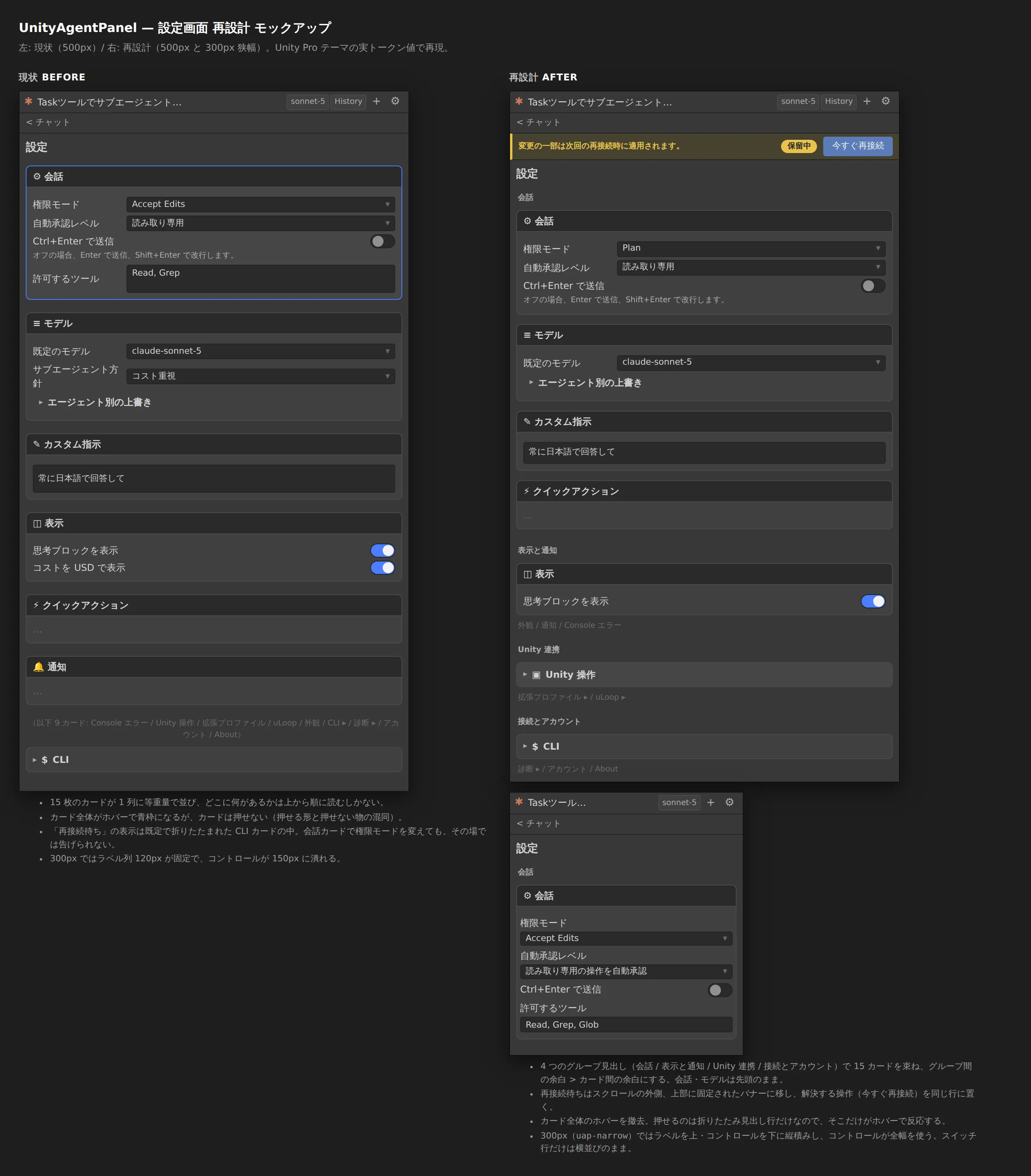Viewport: 1031px width, 1176px height.
Task: Click the lightning icon on BEFORE クイックアクション card
Action: pos(36,605)
